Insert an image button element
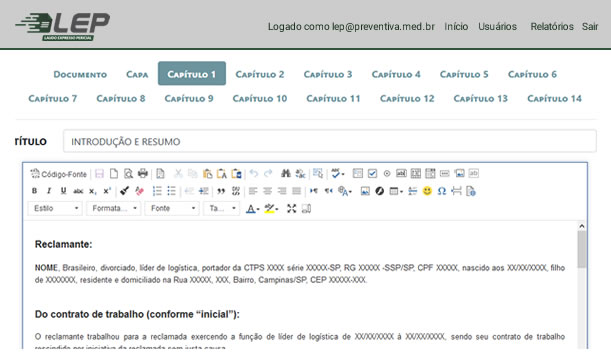The width and height of the screenshot is (611, 364). (459, 173)
